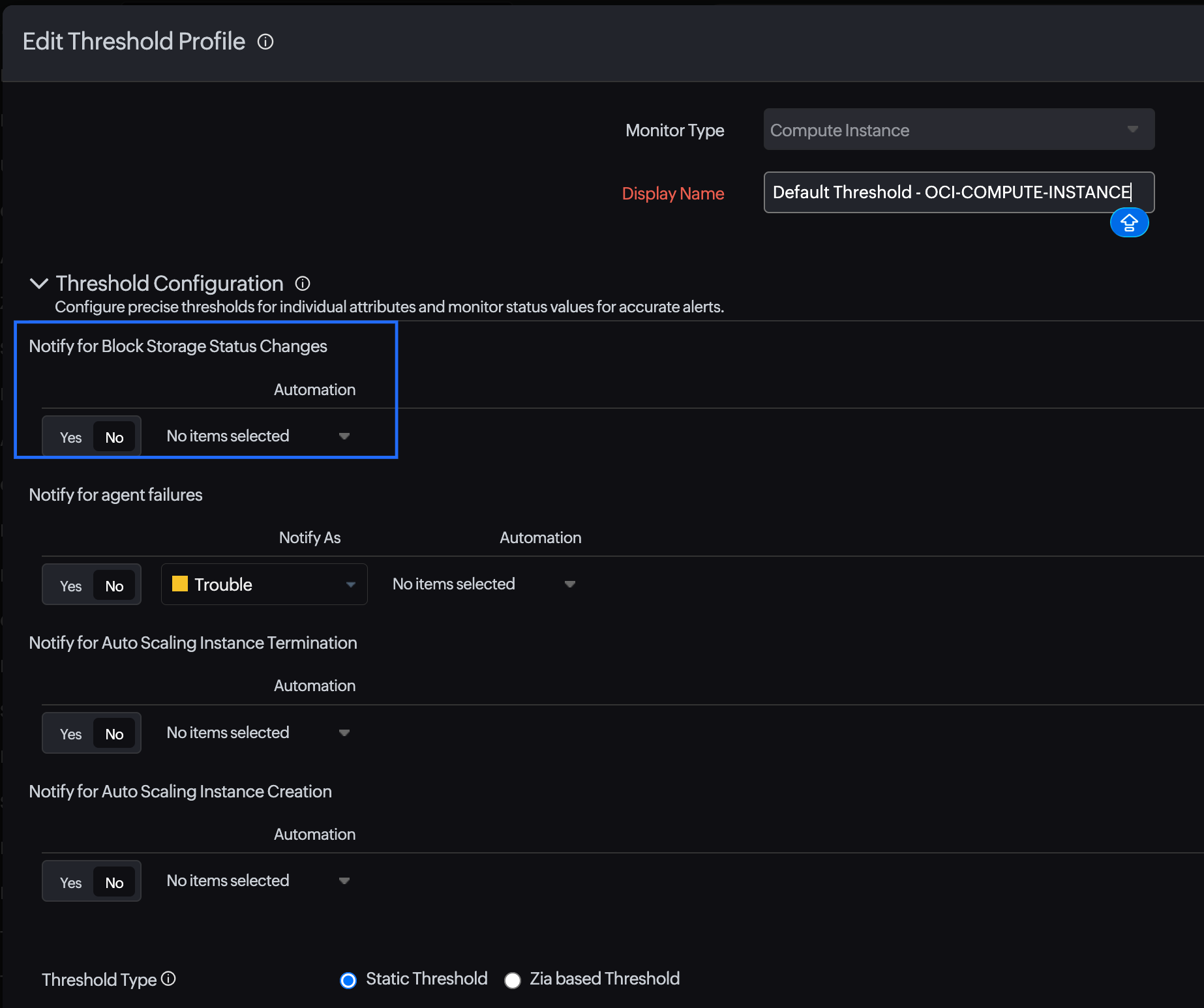Open the Trouble Notify As dropdown
The image size is (1204, 1008).
(x=264, y=584)
